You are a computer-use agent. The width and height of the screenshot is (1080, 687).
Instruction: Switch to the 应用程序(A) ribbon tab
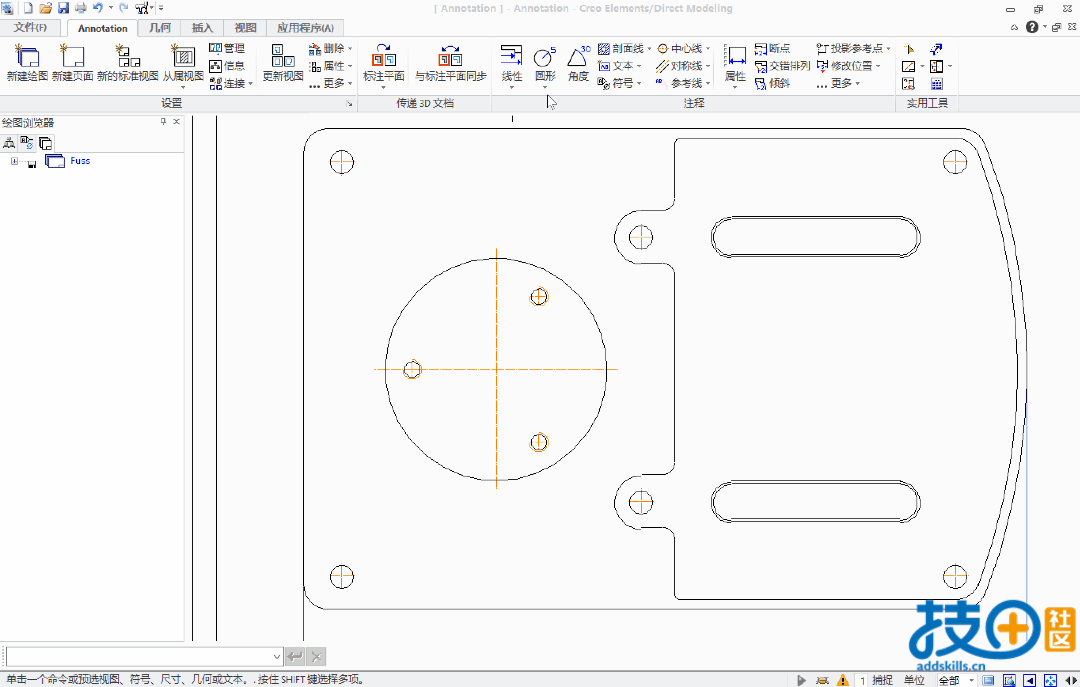(305, 28)
